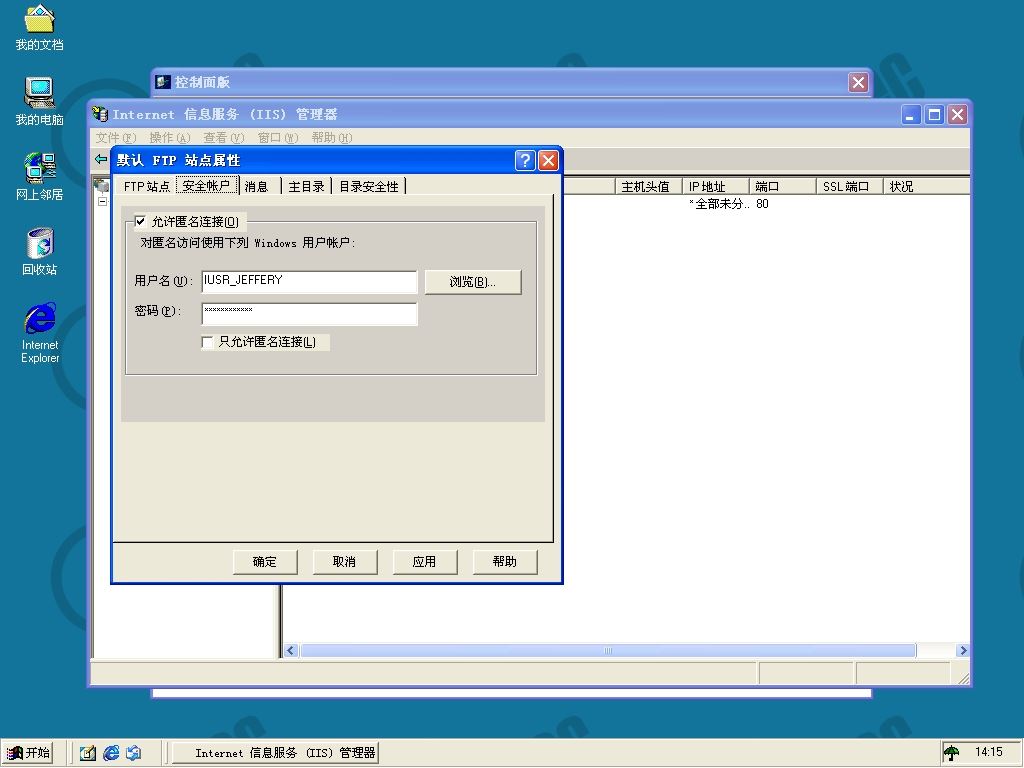Click the horizontal scrollbar right arrow
The height and width of the screenshot is (768, 1024).
962,650
